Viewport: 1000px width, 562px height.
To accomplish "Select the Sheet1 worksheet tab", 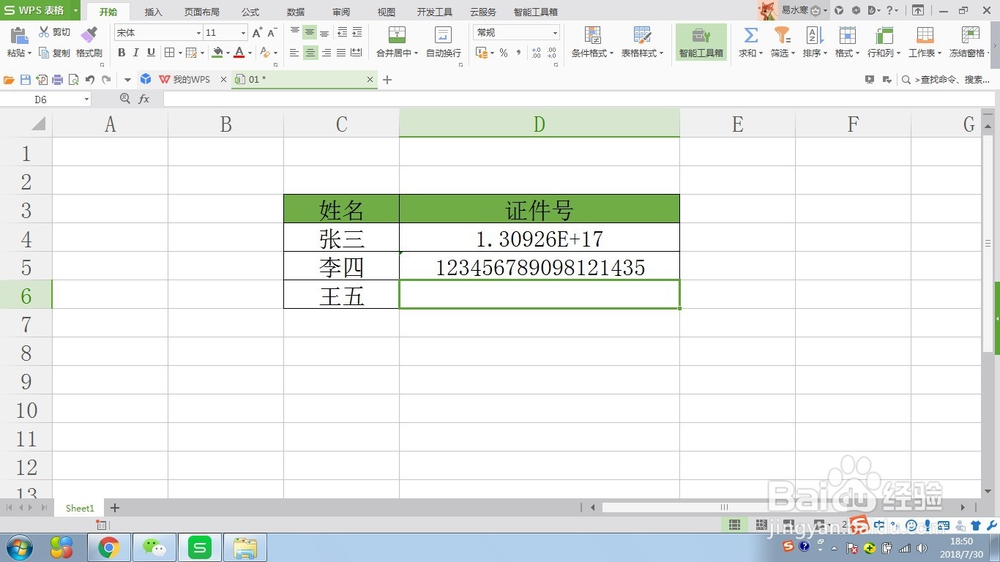I will pyautogui.click(x=80, y=508).
